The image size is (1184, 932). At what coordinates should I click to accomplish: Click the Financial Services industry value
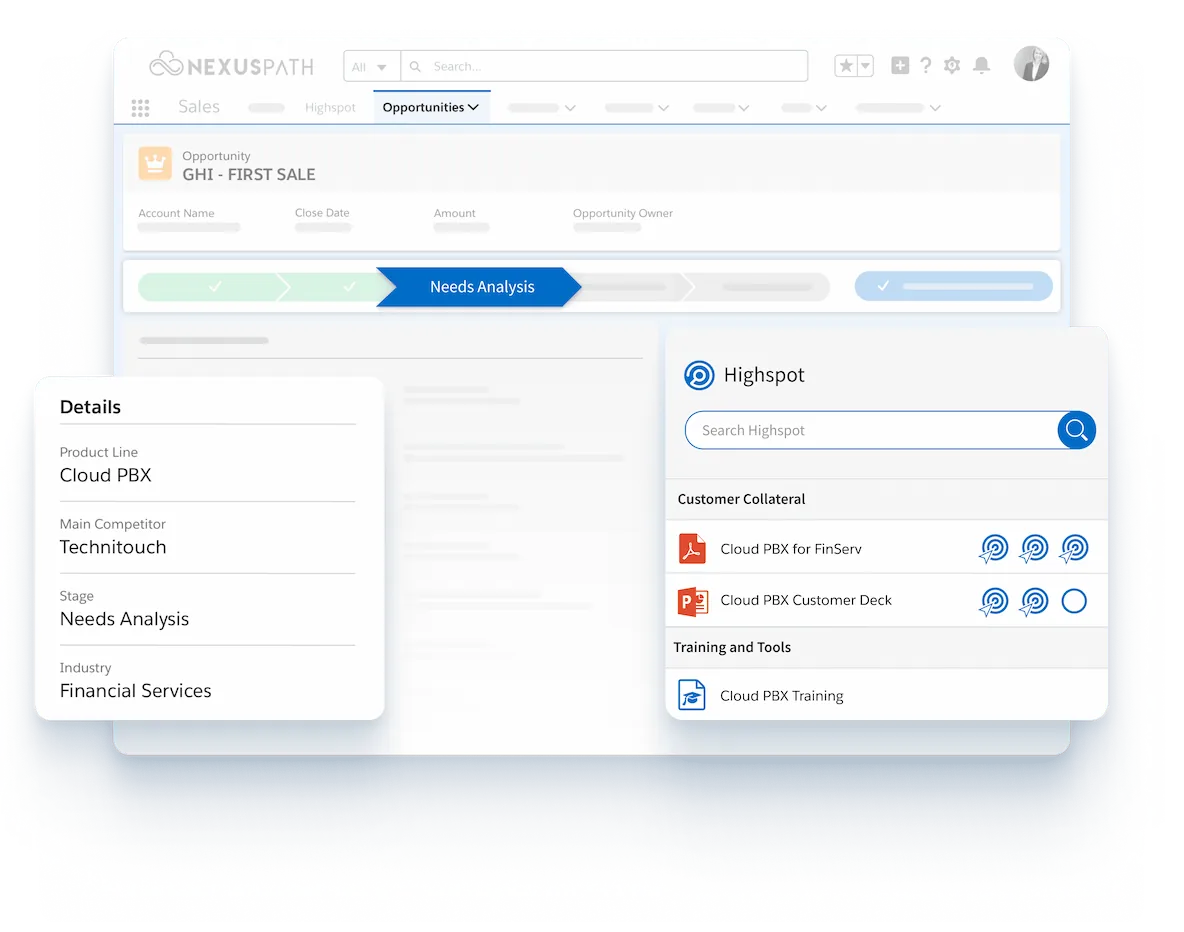136,690
